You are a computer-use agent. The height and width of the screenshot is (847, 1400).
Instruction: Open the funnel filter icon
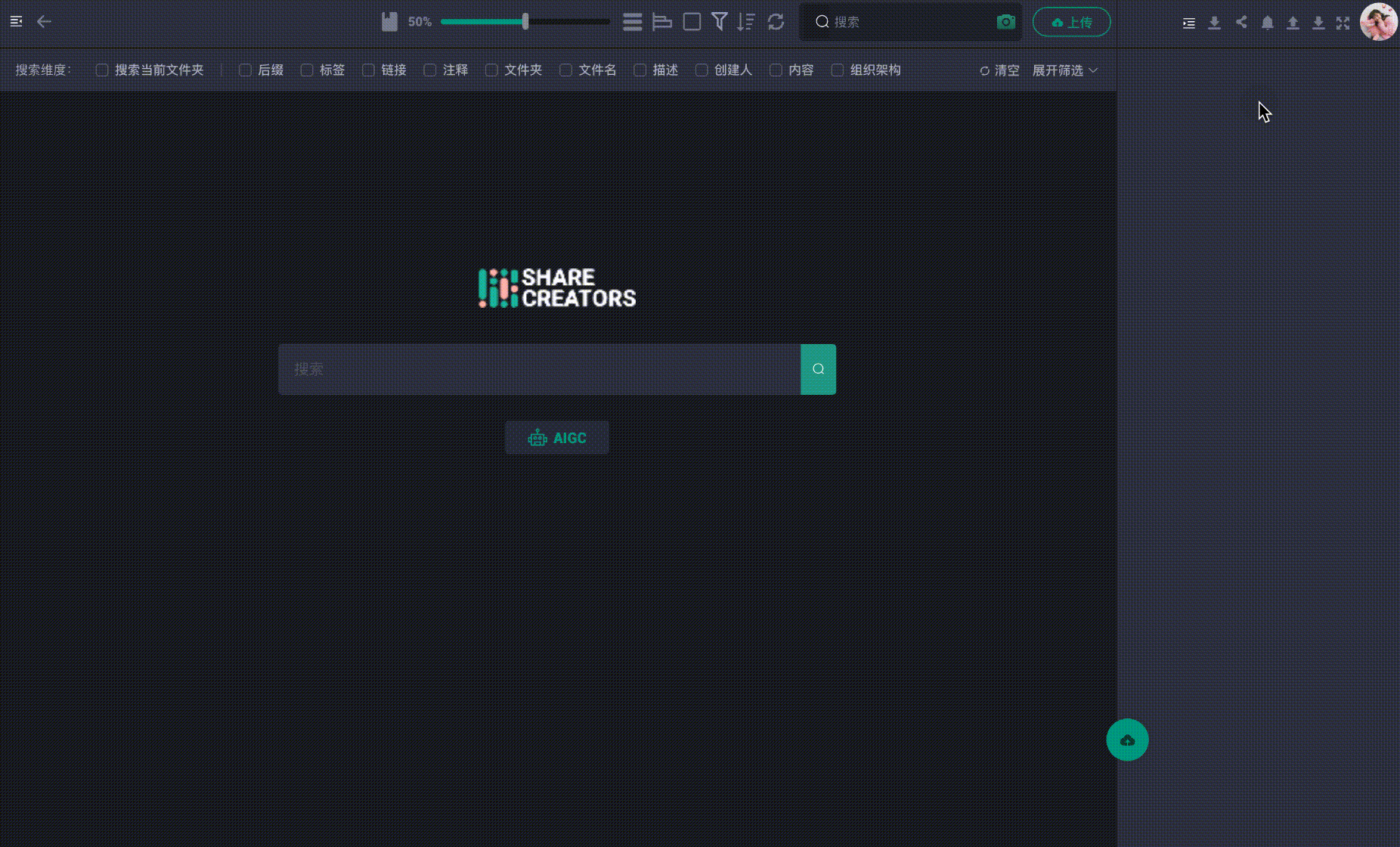tap(720, 21)
